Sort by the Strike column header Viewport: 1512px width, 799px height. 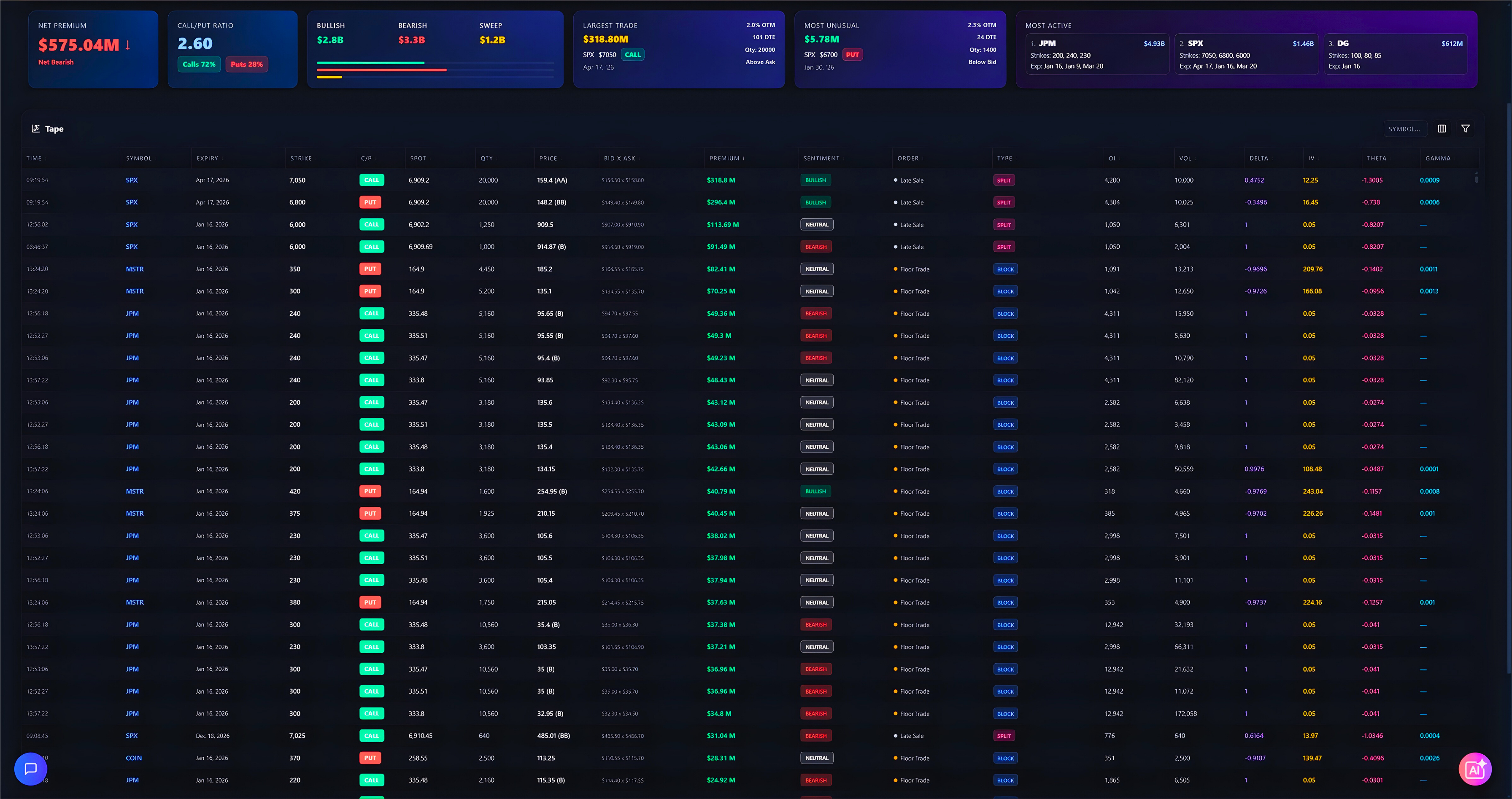click(301, 159)
